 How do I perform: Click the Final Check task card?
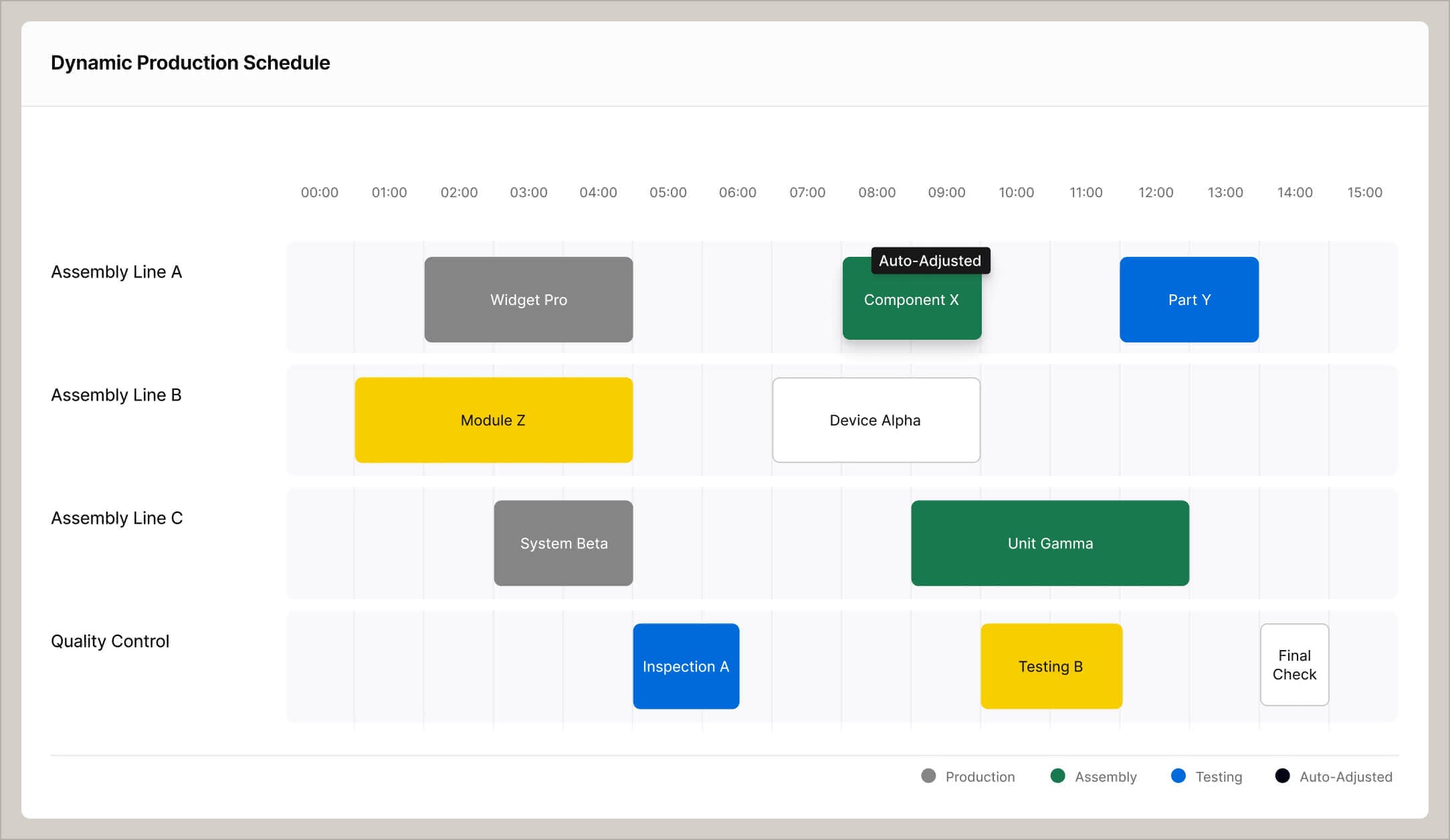point(1293,664)
